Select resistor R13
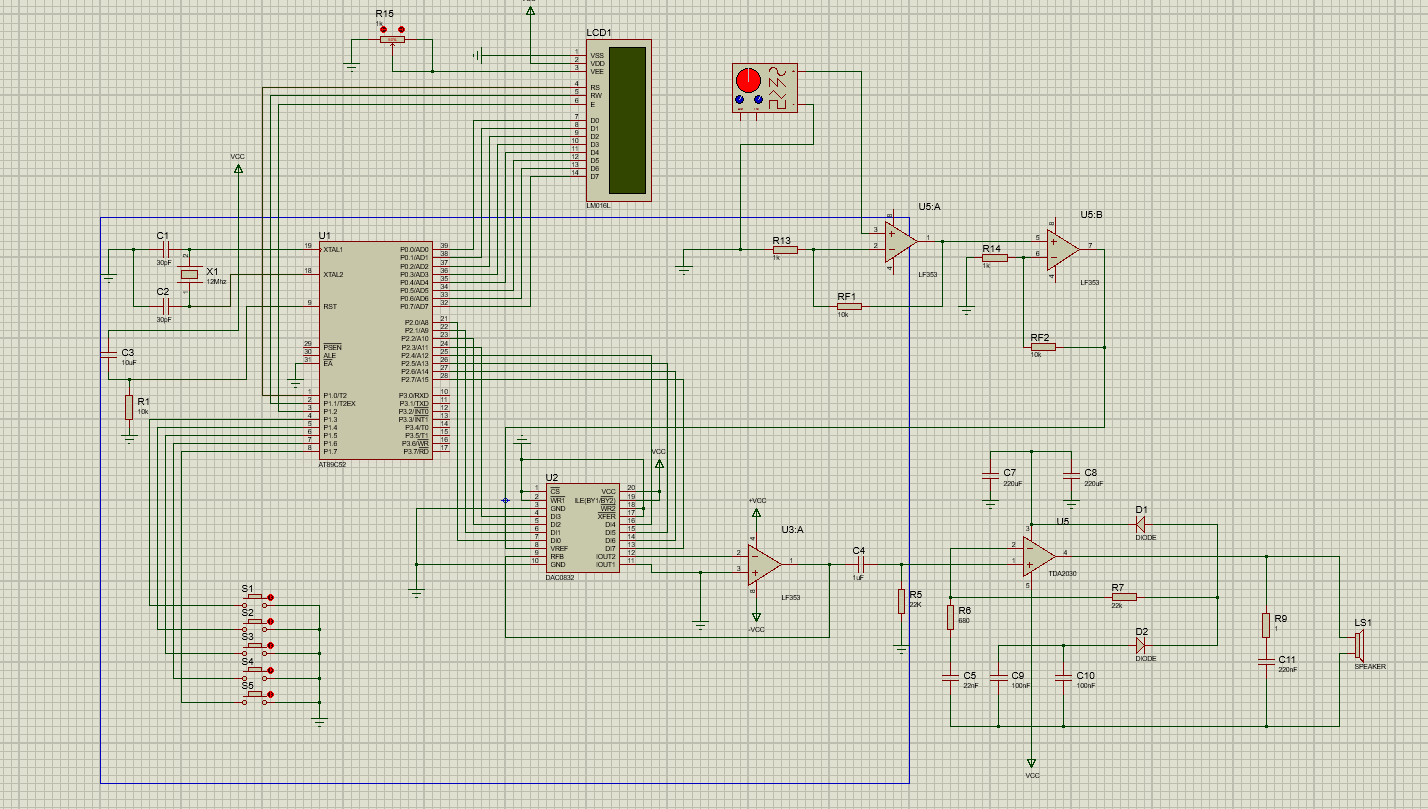 785,249
